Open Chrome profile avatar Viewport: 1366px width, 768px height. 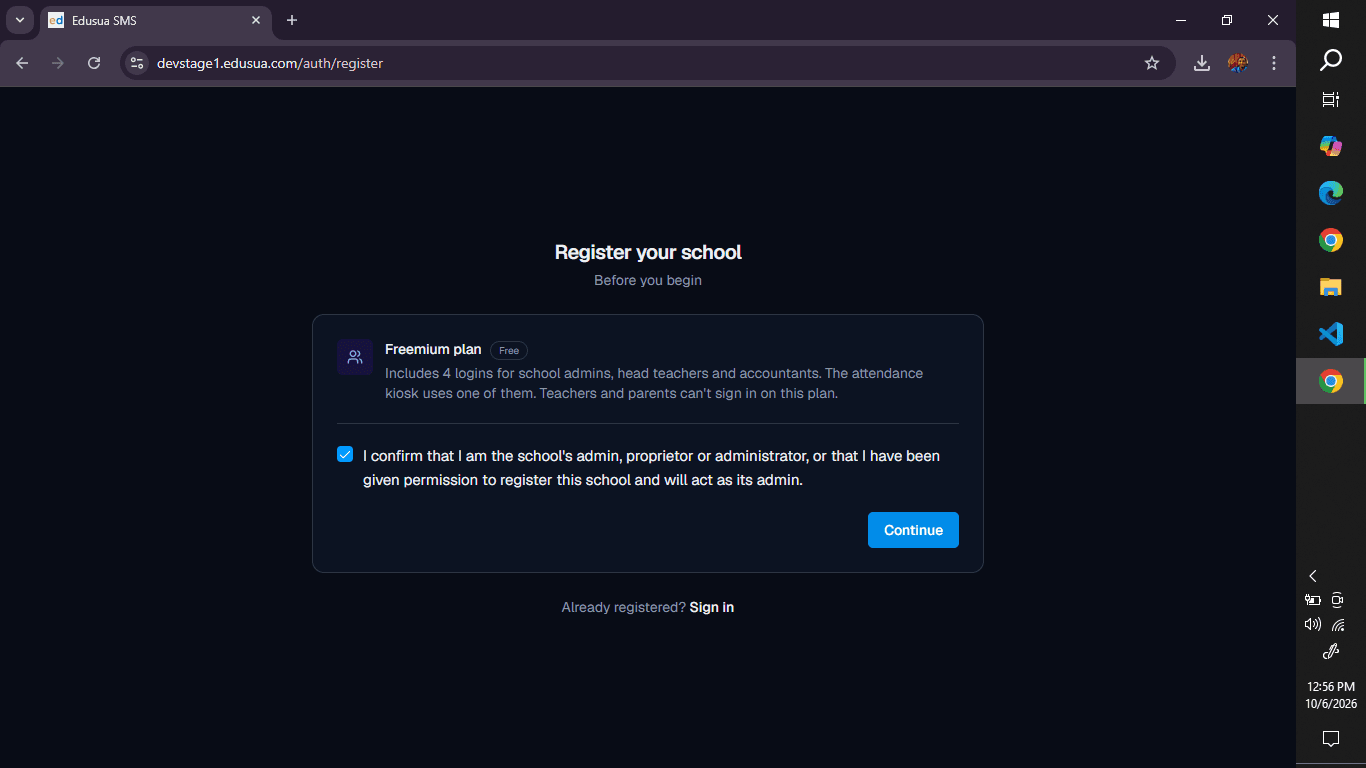pos(1238,63)
